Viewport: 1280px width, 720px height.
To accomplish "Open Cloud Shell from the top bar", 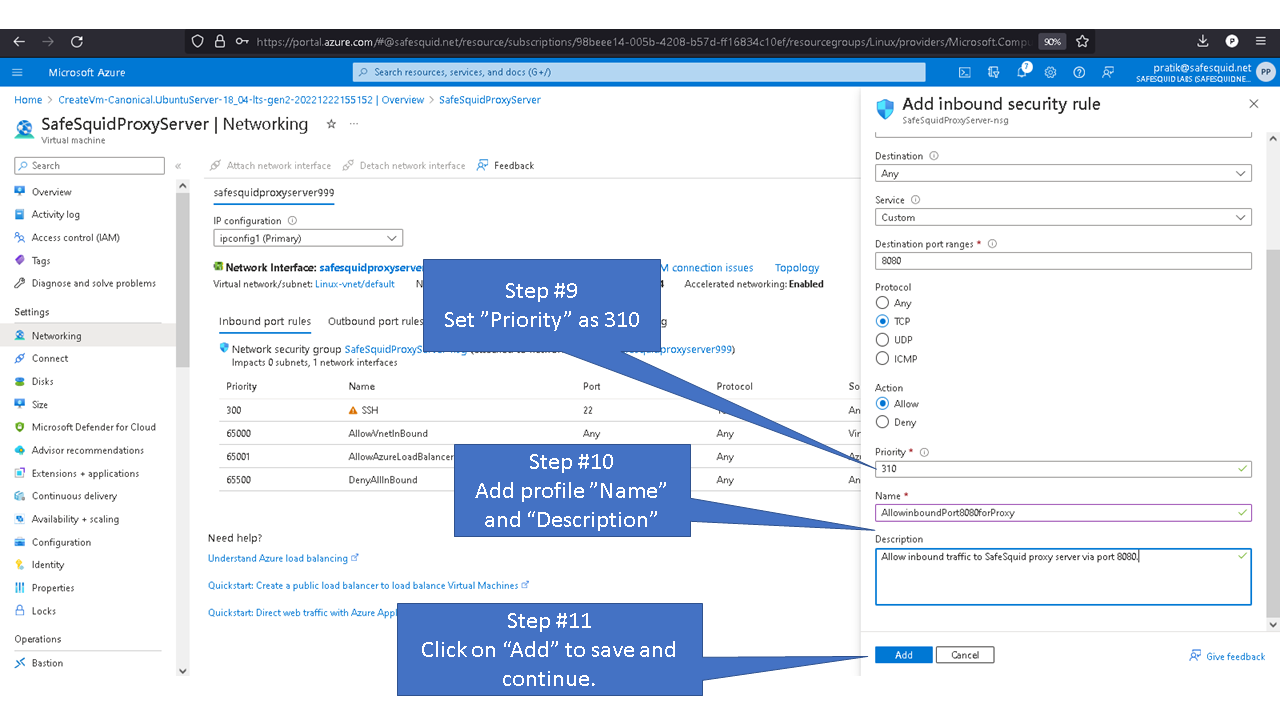I will (965, 72).
